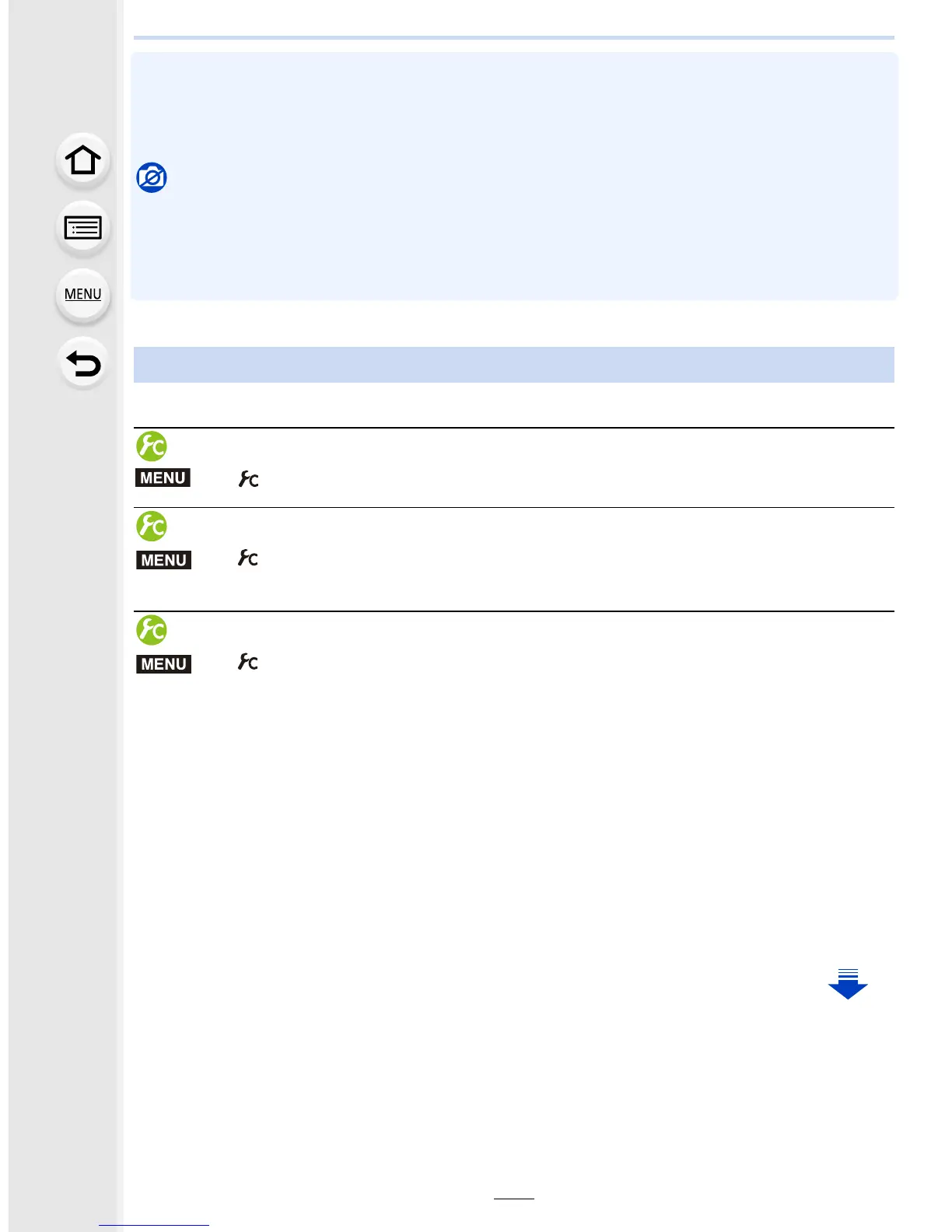
Task: Continue to next page with blue down arrow
Action: 848,984
